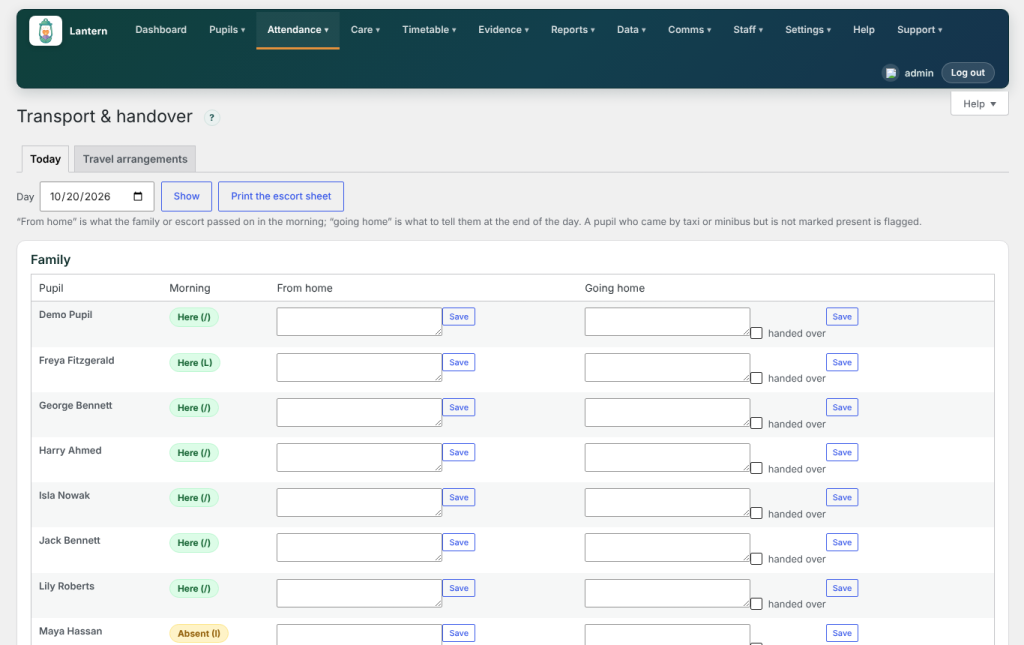Save Jack Bennett's Going home note
This screenshot has height=645, width=1024.
click(842, 543)
